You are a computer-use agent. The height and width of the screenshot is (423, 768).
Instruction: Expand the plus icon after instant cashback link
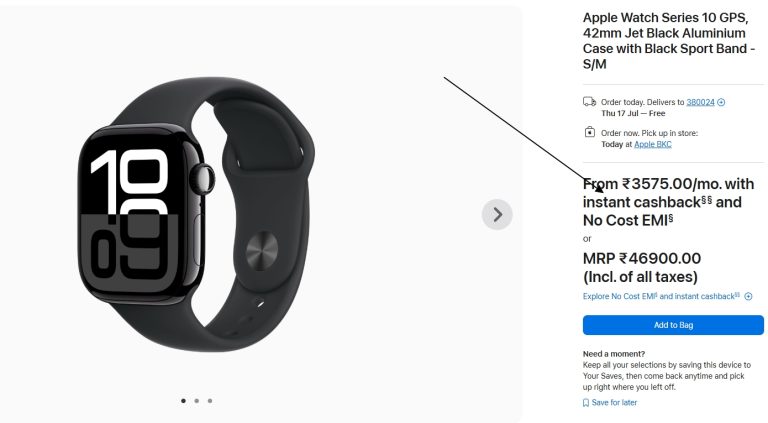pyautogui.click(x=748, y=296)
